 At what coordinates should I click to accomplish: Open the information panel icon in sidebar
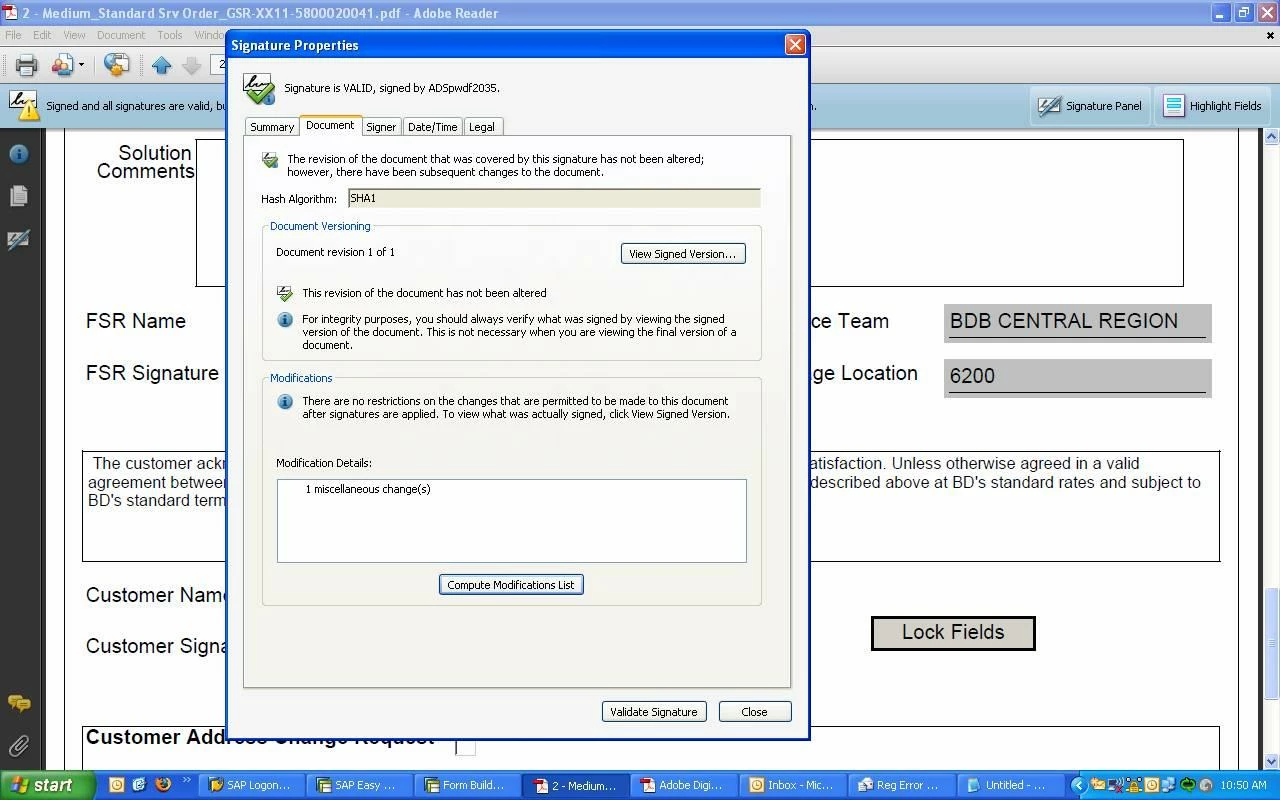coord(18,153)
